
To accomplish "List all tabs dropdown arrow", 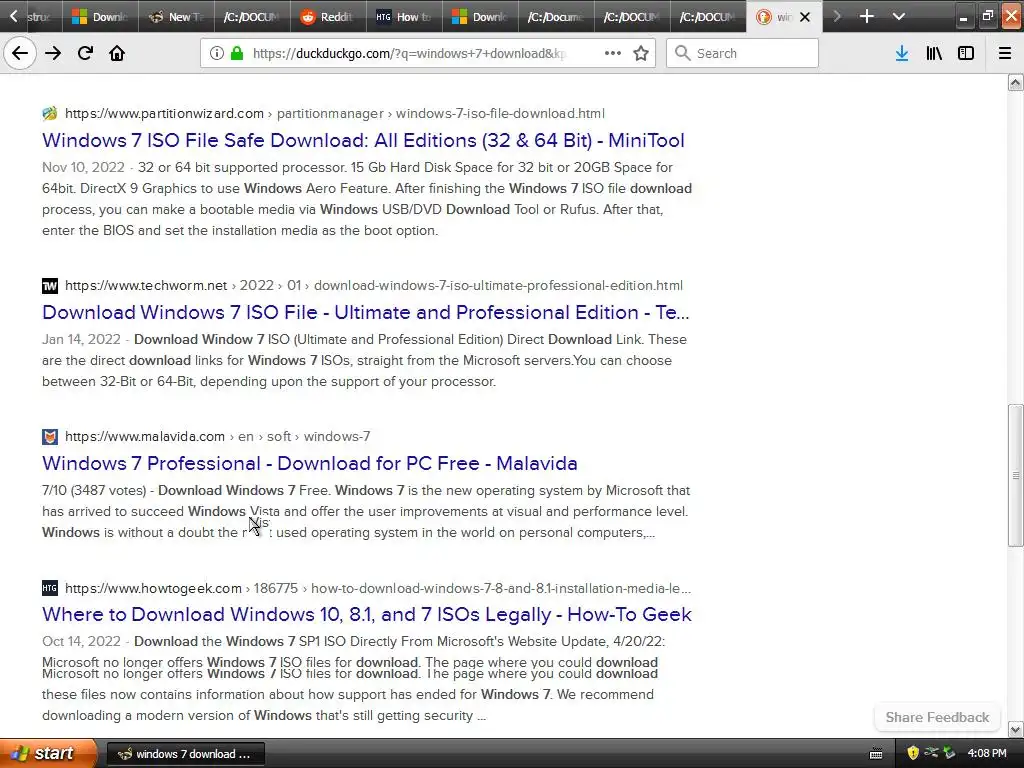I will [x=899, y=16].
